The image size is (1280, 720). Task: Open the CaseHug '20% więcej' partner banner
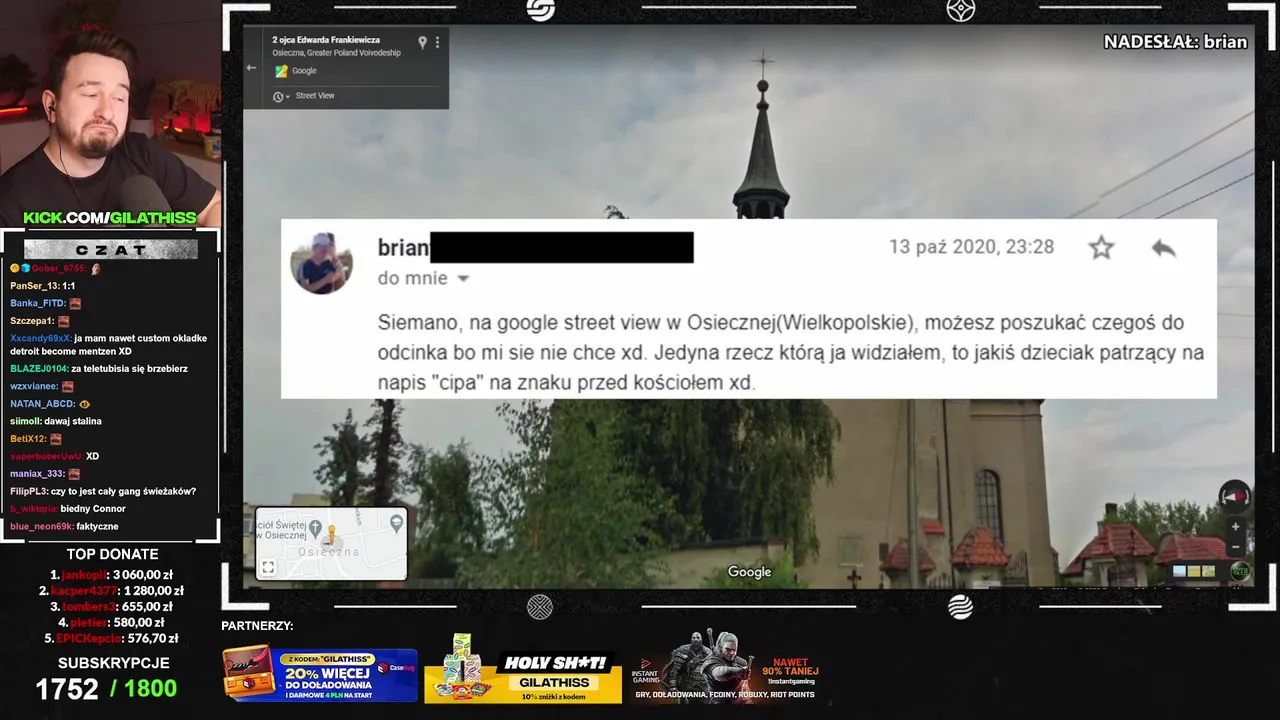(319, 674)
